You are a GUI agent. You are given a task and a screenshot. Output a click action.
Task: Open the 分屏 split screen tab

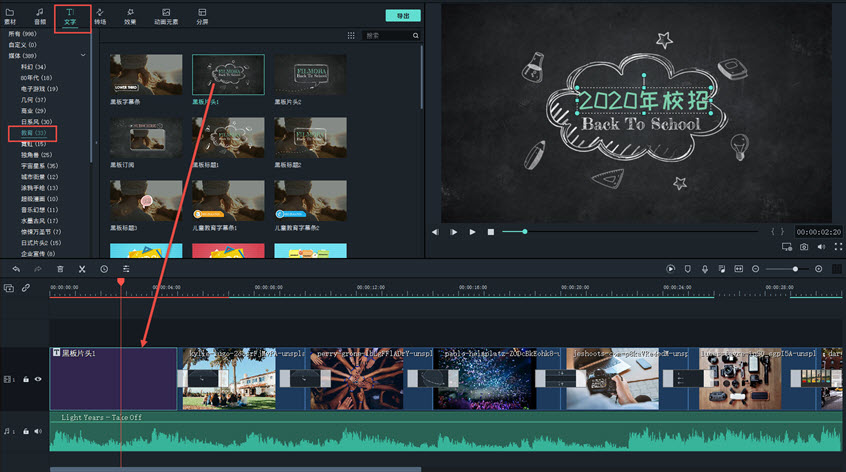(x=202, y=16)
